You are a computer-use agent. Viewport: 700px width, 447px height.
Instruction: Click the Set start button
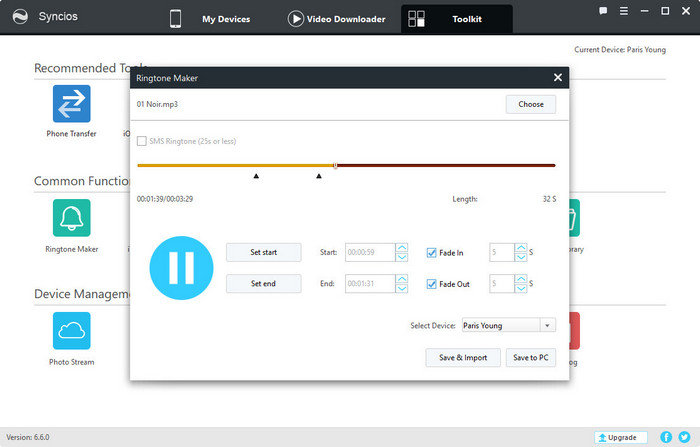coord(263,252)
